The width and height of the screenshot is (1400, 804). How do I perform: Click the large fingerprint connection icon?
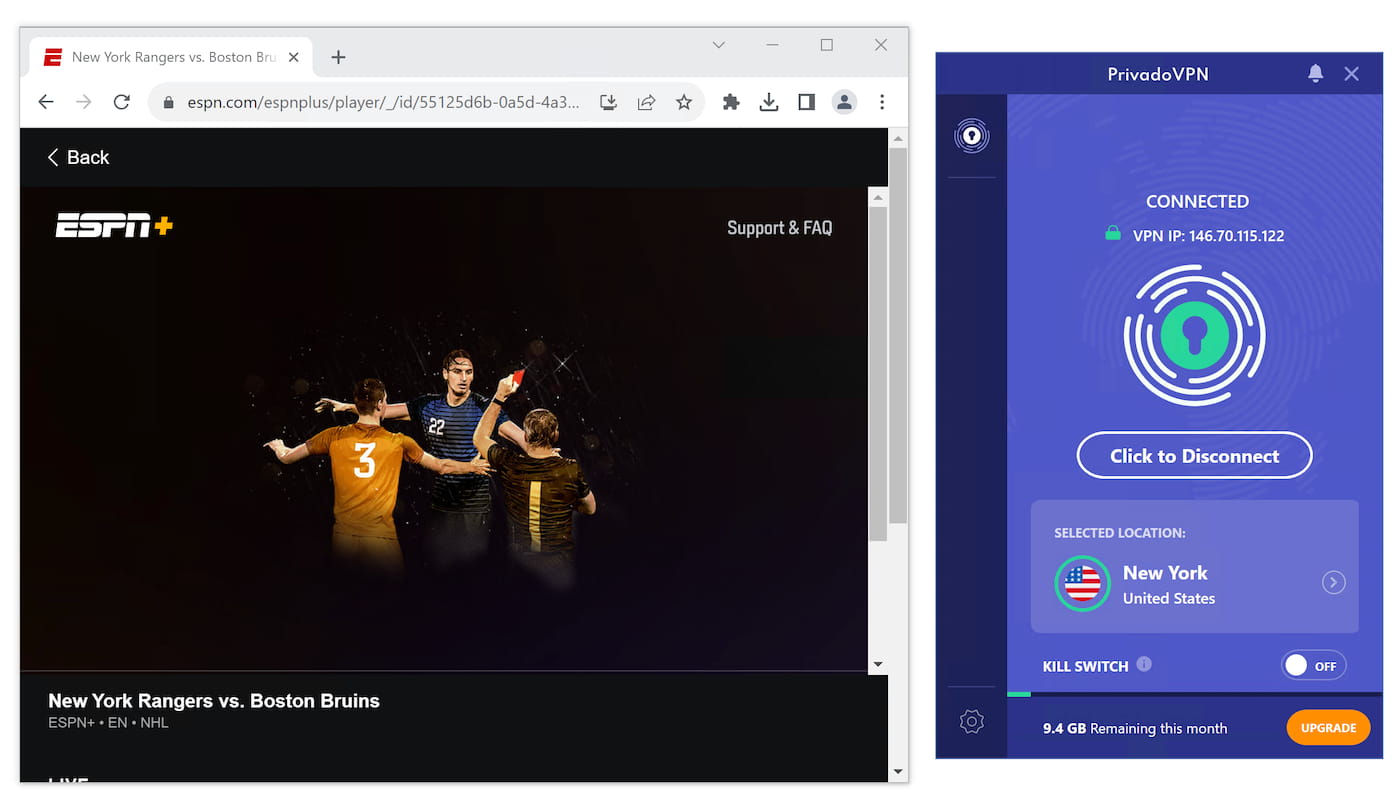[x=1195, y=335]
